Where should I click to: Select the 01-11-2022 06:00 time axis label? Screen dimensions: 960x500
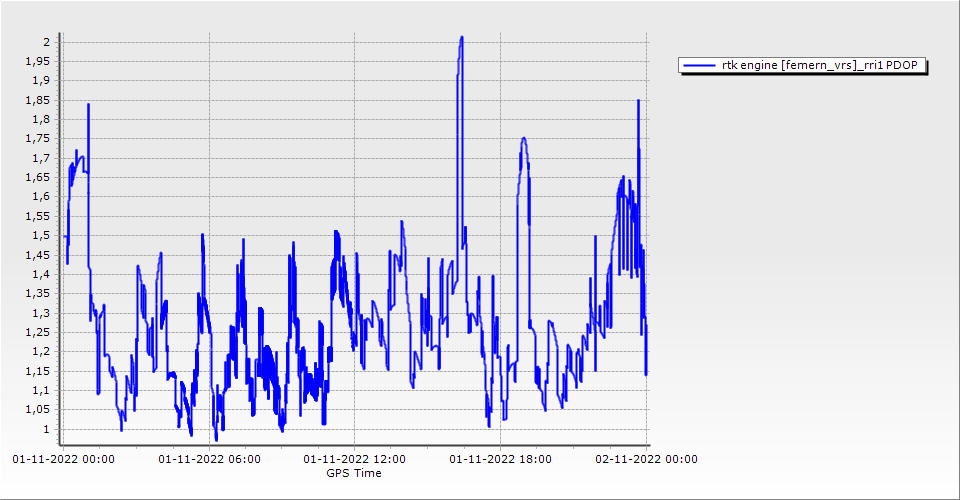click(x=209, y=459)
